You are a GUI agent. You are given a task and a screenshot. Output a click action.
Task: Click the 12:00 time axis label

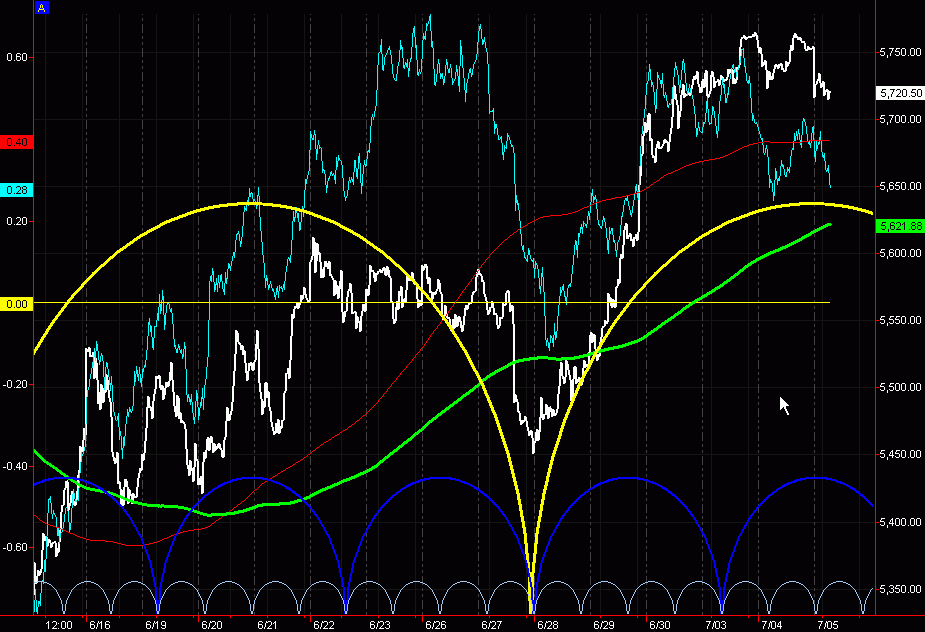(59, 626)
